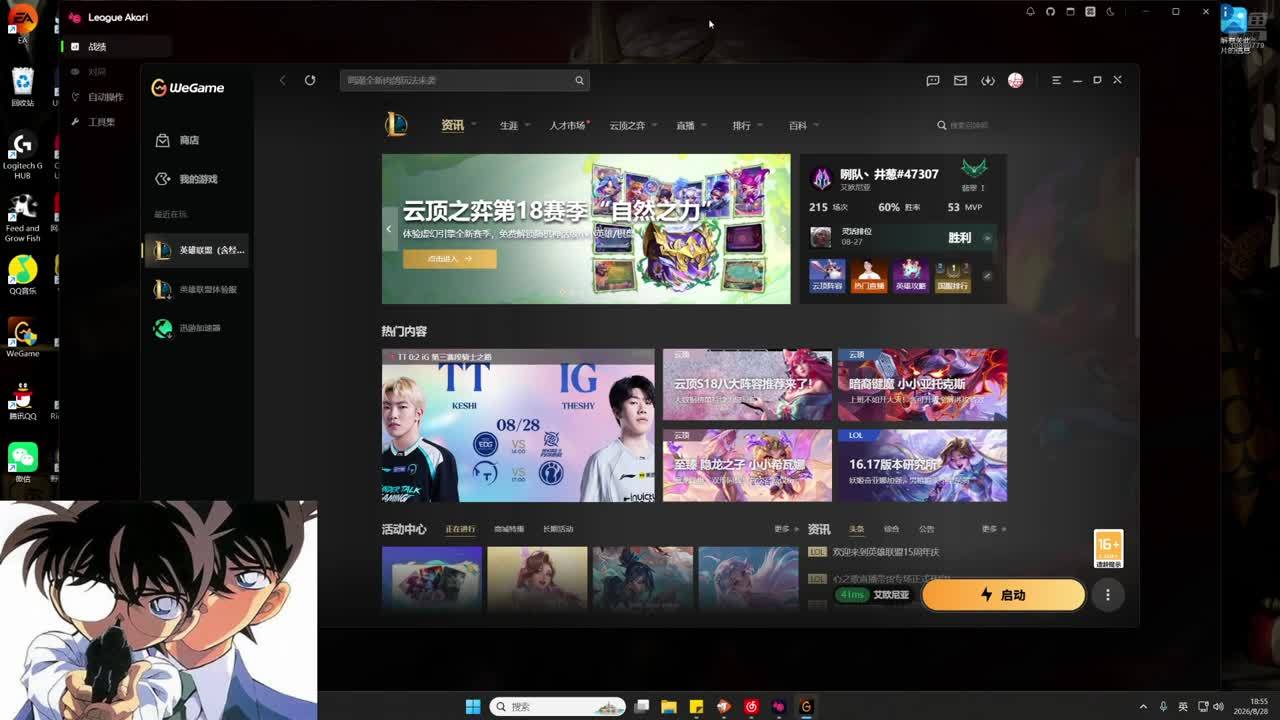The image size is (1280, 720).
Task: Open the GitHub link in League Akari
Action: (1050, 12)
